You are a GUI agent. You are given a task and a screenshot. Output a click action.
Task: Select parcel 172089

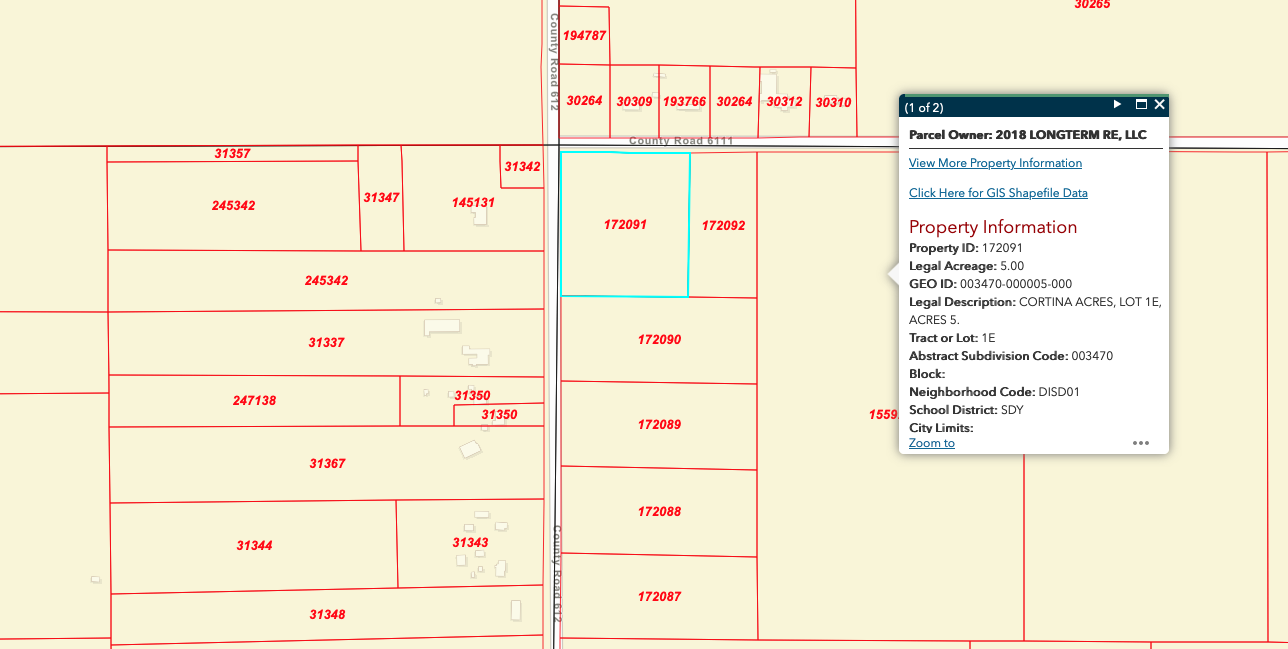click(x=659, y=425)
